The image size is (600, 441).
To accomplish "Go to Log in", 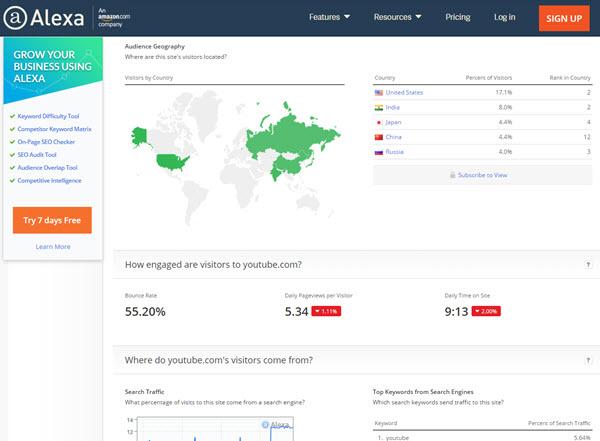I will [x=504, y=17].
